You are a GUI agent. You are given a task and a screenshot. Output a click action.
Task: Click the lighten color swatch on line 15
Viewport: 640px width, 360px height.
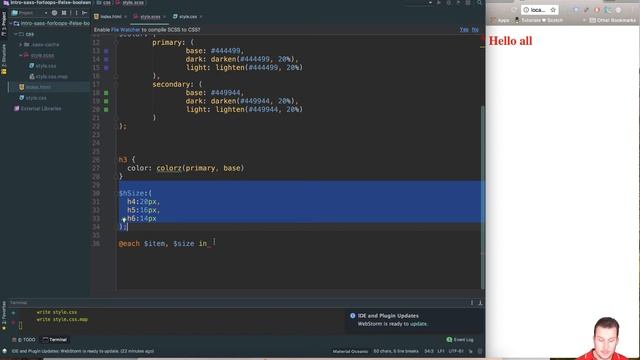[106, 68]
